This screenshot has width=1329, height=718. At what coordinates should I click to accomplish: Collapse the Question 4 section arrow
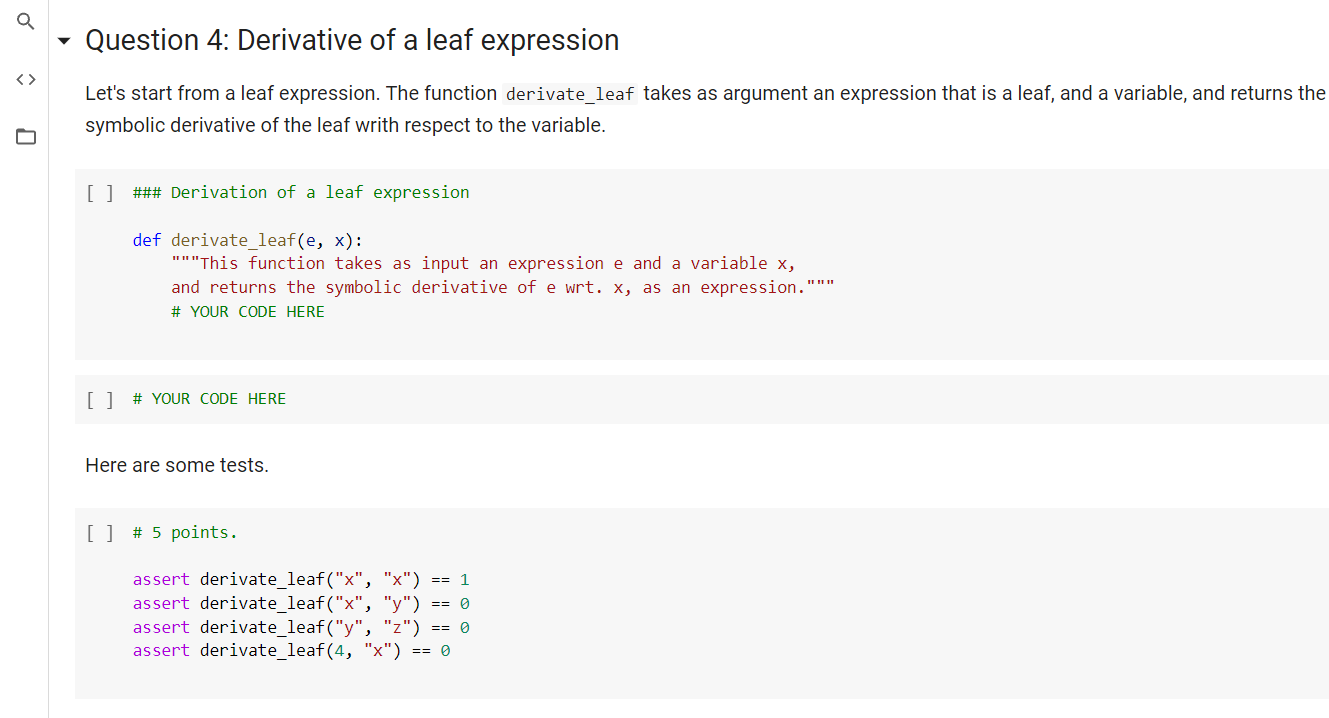64,42
